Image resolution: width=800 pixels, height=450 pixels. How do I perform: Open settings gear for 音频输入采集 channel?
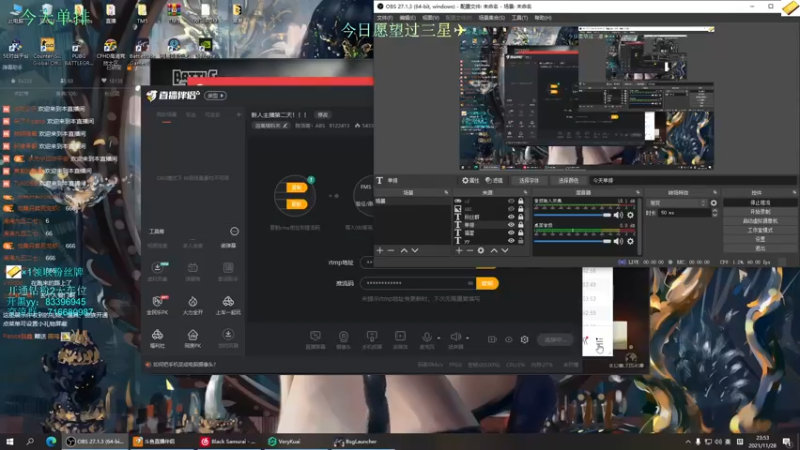pyautogui.click(x=631, y=215)
